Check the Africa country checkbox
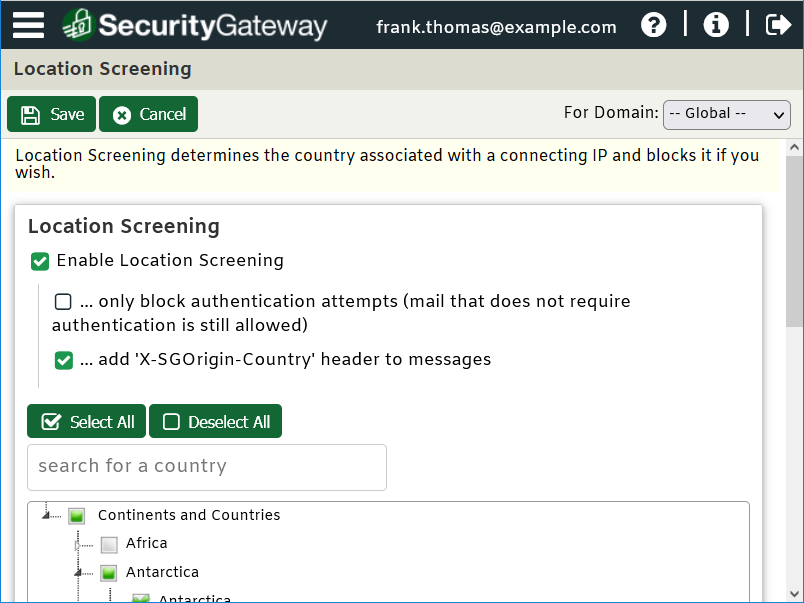This screenshot has width=804, height=603. [108, 544]
